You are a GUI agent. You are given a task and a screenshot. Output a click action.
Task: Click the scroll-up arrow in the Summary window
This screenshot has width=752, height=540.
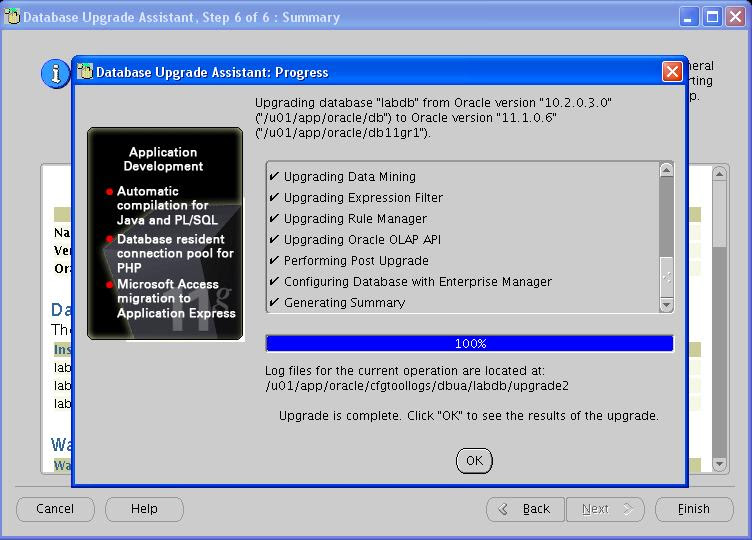719,174
